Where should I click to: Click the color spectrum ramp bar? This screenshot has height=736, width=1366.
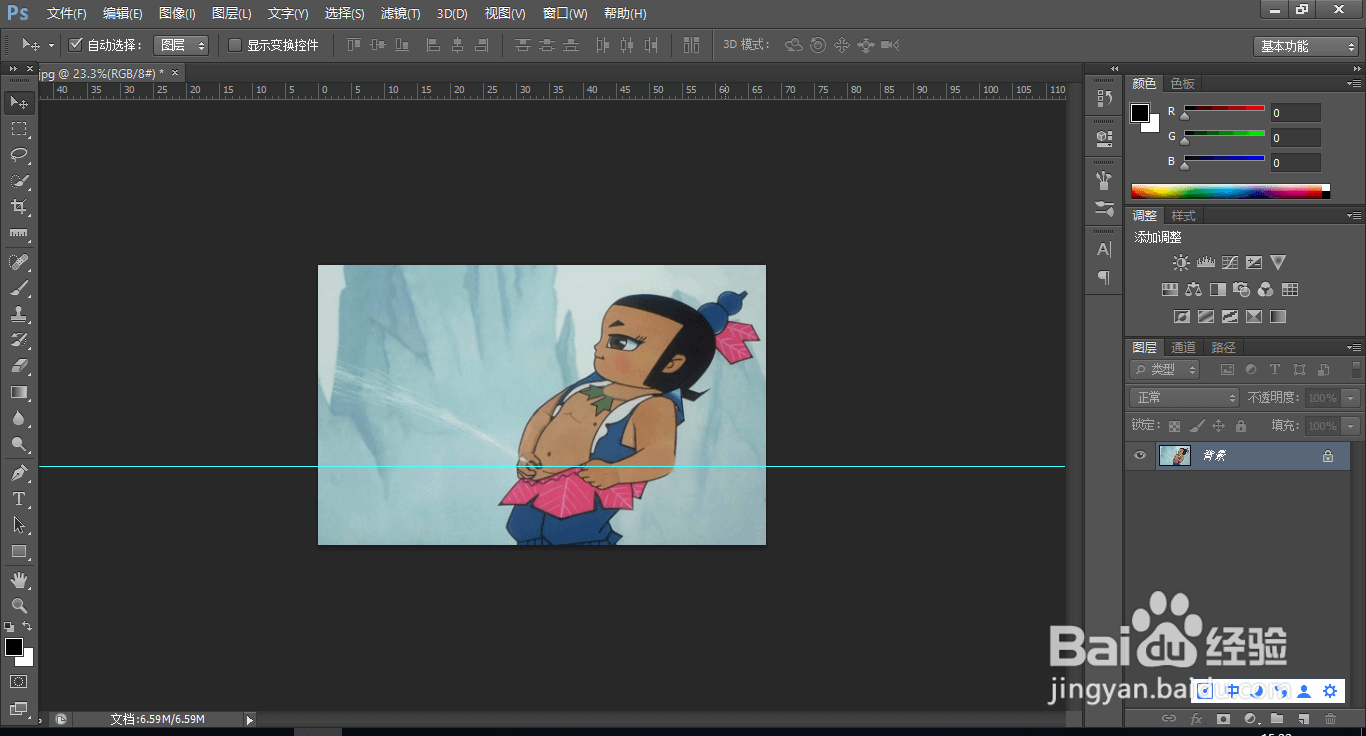coord(1230,192)
